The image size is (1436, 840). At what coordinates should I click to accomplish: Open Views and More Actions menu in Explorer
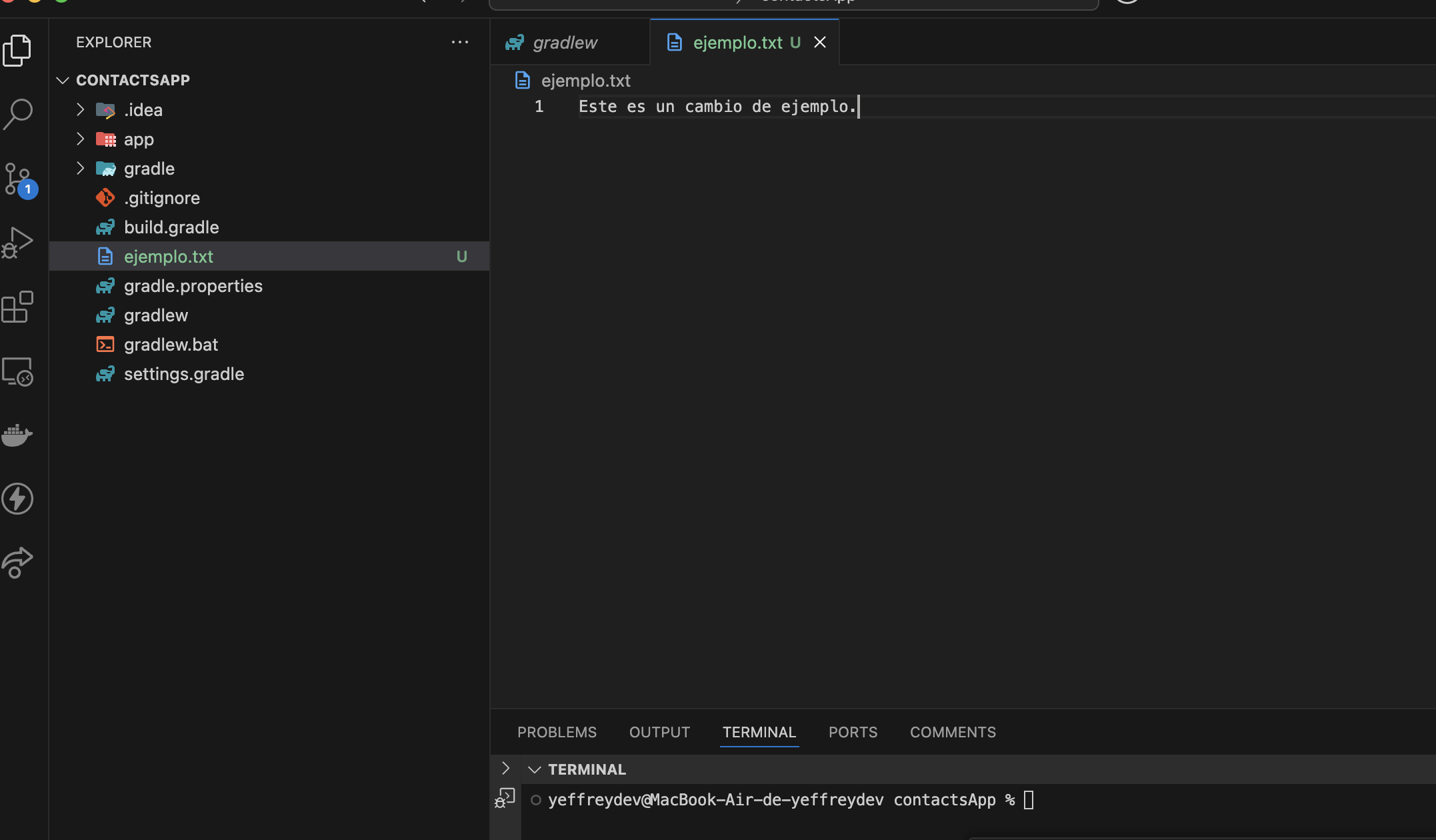(460, 42)
